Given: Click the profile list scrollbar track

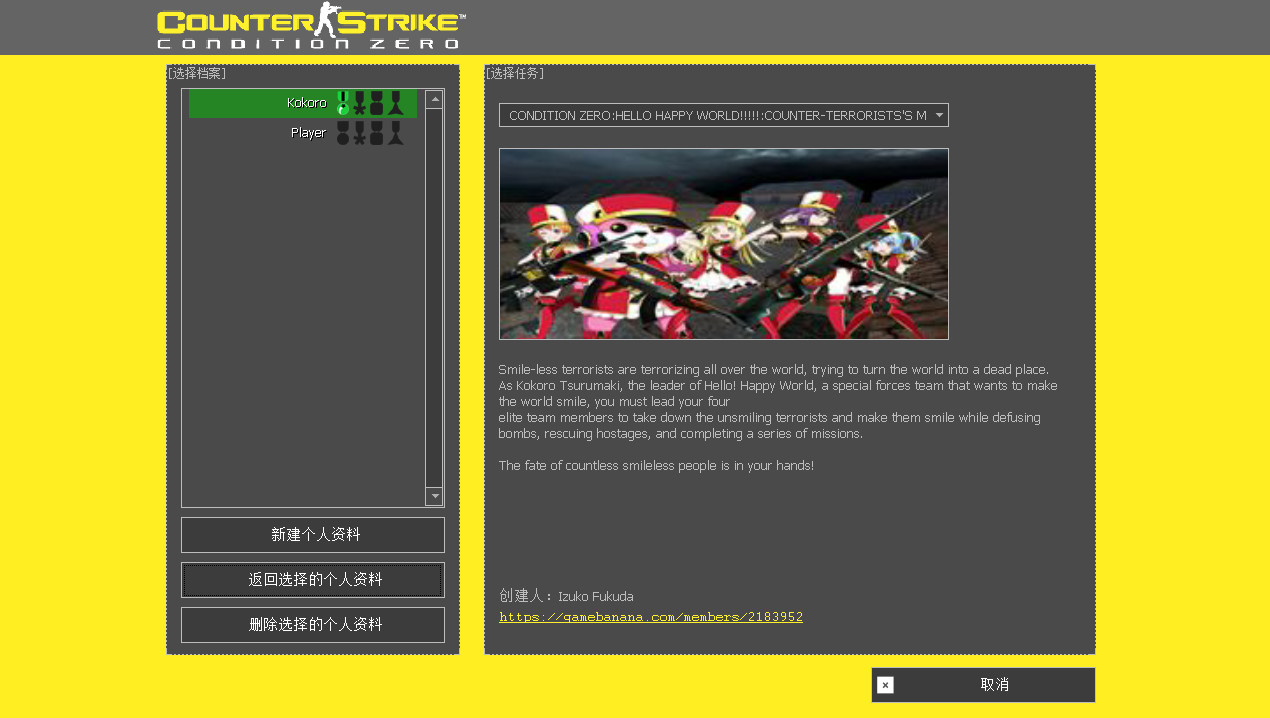Looking at the screenshot, I should tap(434, 300).
